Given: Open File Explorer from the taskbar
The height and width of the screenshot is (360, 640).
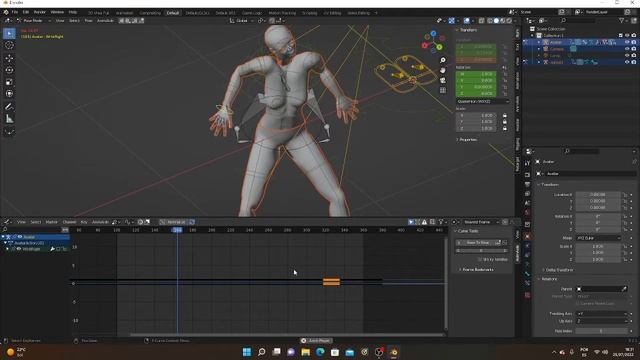Looking at the screenshot, I should coord(306,352).
